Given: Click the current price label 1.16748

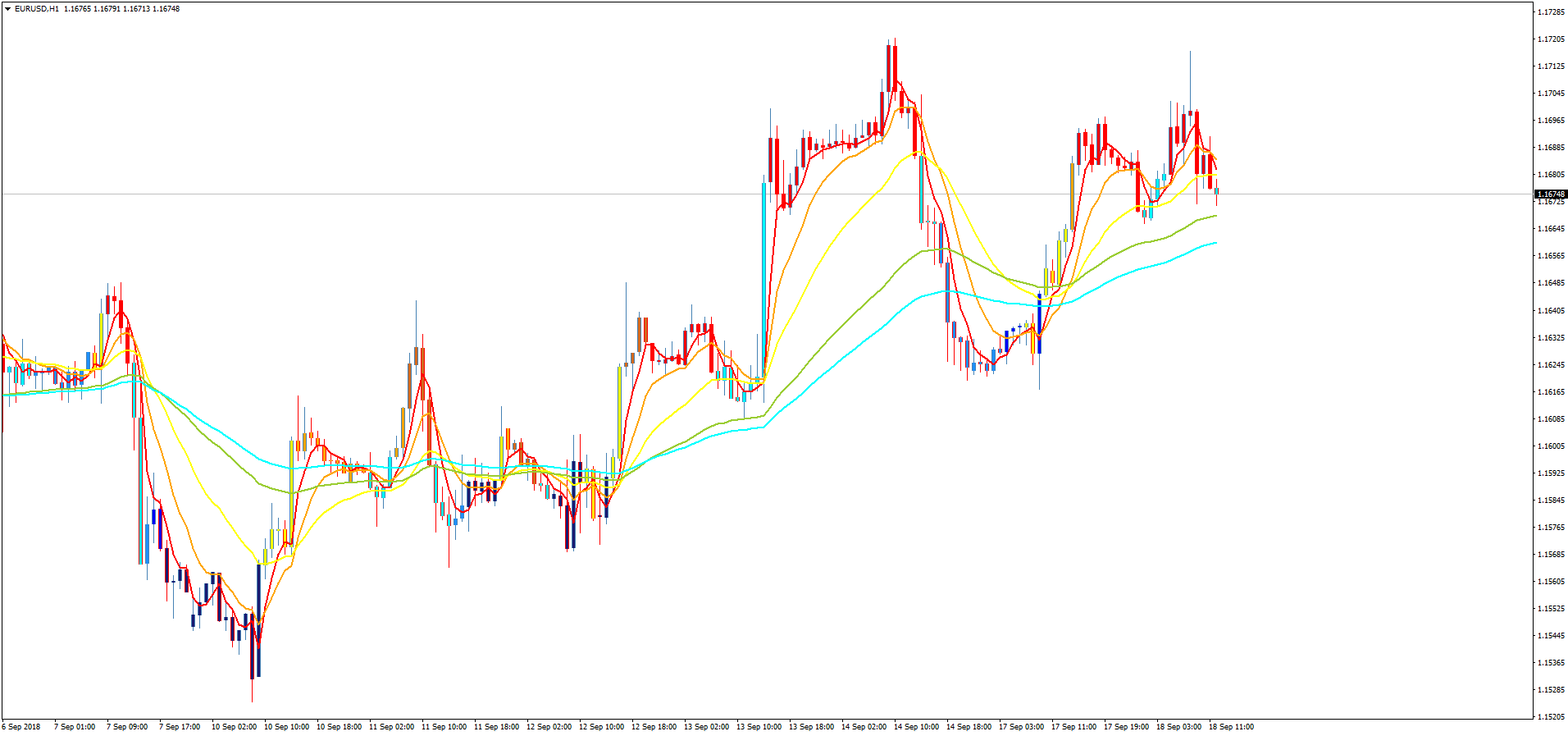Looking at the screenshot, I should tap(1551, 194).
